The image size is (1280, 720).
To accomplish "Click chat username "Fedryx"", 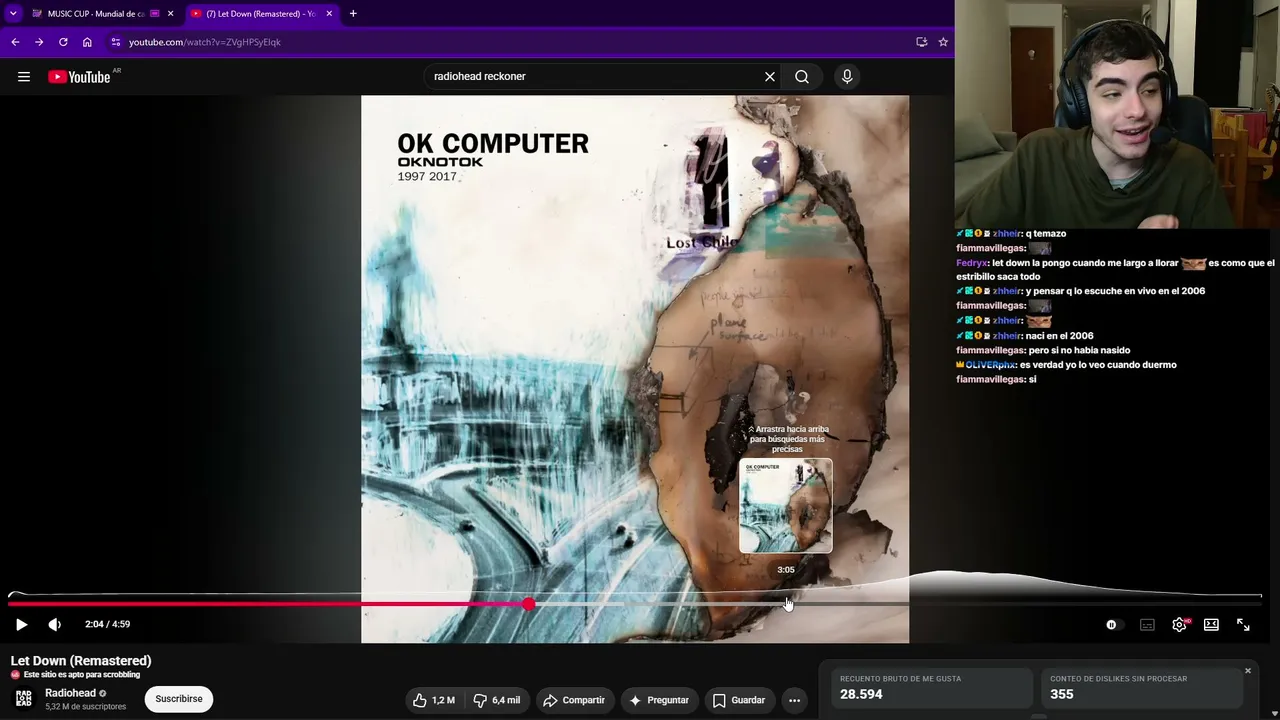I will [972, 263].
